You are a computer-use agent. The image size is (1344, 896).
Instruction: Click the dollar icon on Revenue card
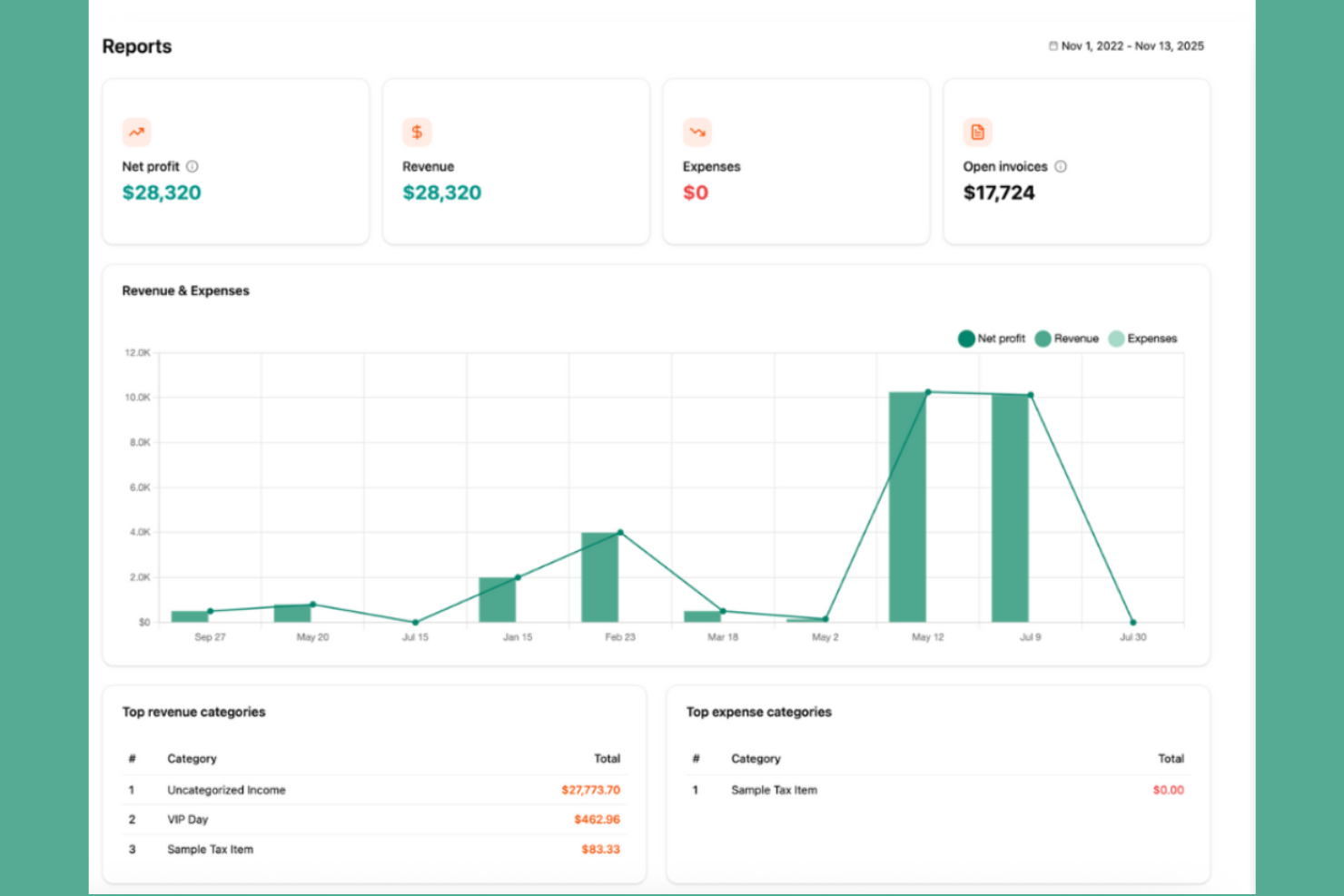coord(417,132)
